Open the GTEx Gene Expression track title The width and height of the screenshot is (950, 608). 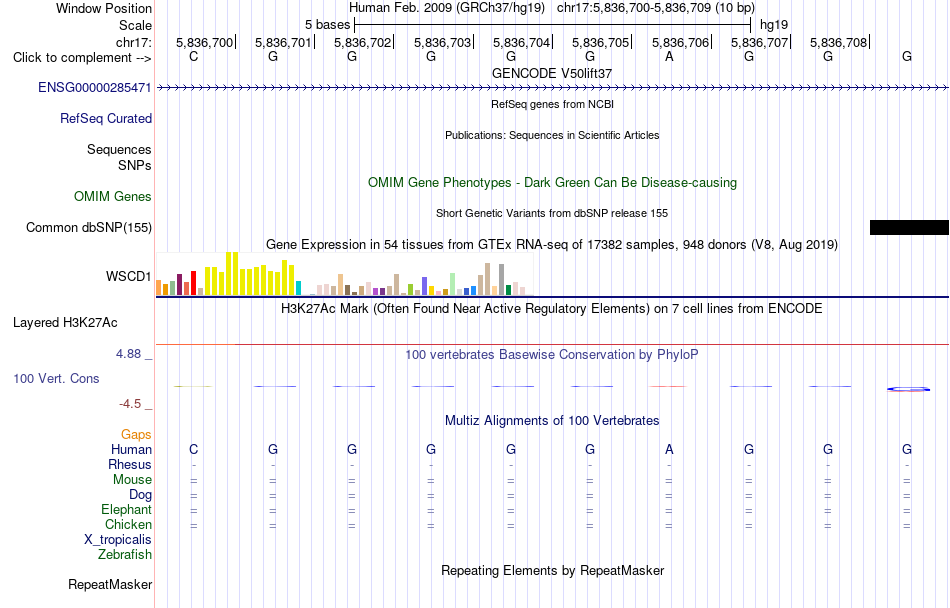[552, 245]
